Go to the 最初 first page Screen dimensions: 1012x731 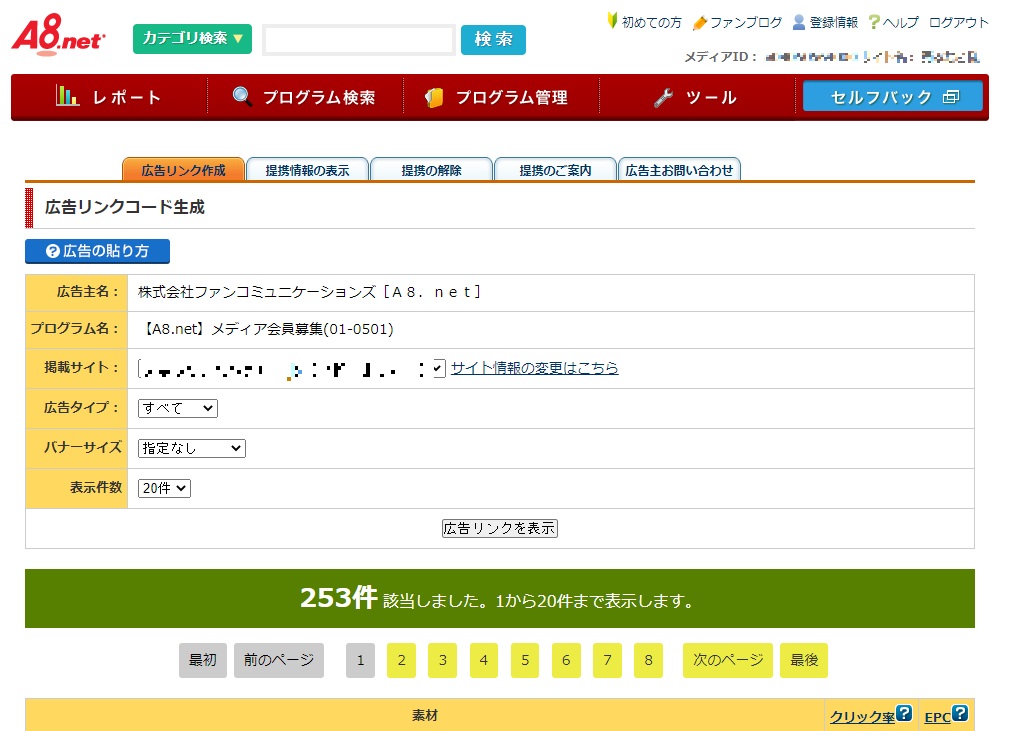coord(203,660)
